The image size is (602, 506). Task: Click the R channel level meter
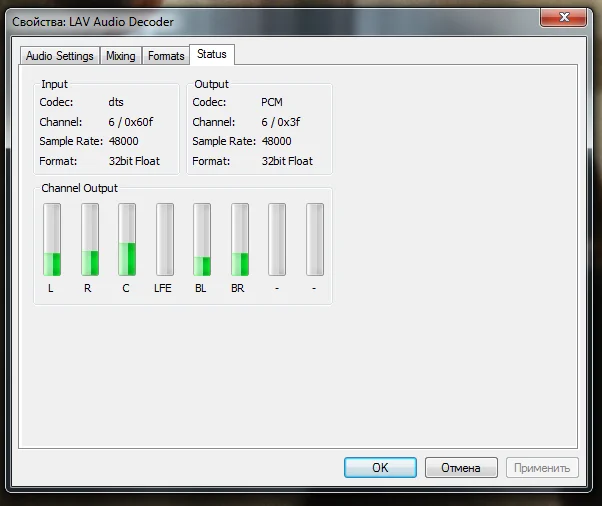coord(90,240)
